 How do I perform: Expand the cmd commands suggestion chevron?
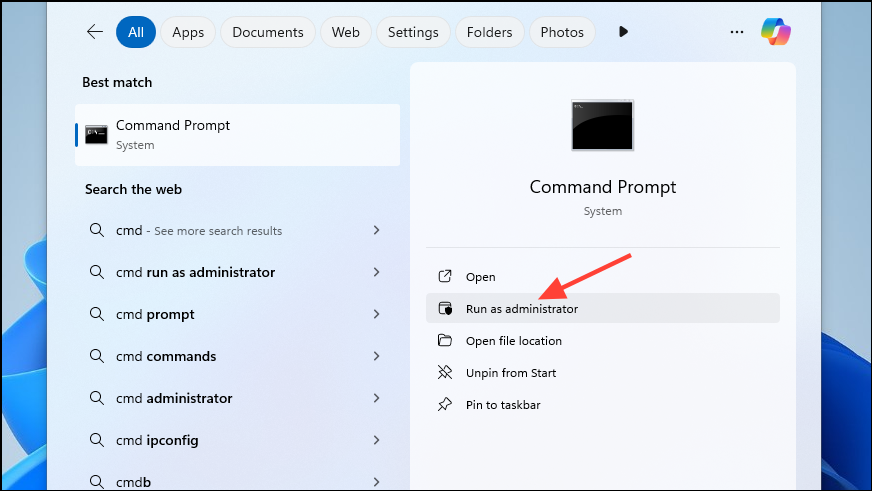[x=376, y=356]
